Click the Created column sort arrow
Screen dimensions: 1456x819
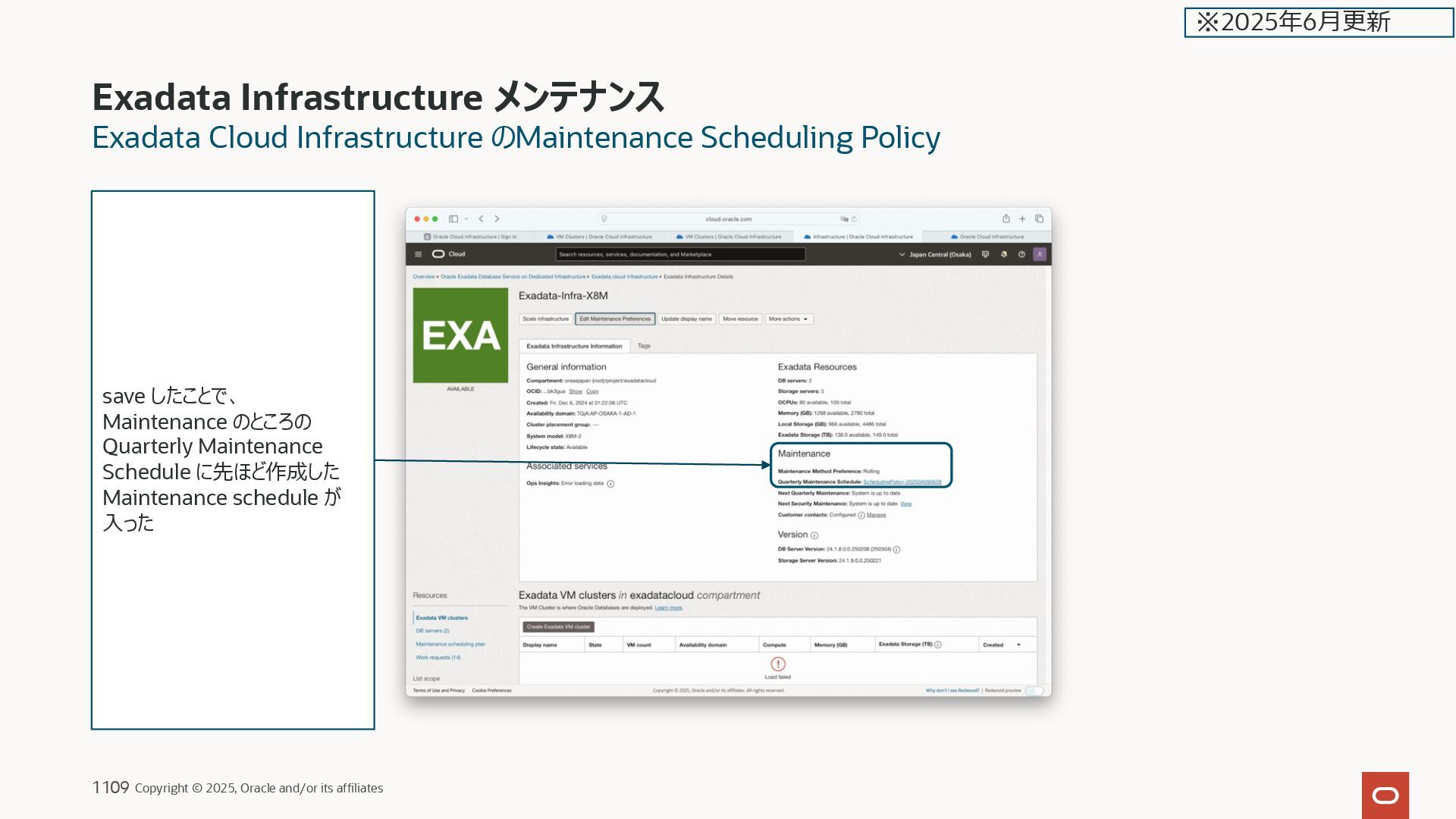[x=1018, y=645]
